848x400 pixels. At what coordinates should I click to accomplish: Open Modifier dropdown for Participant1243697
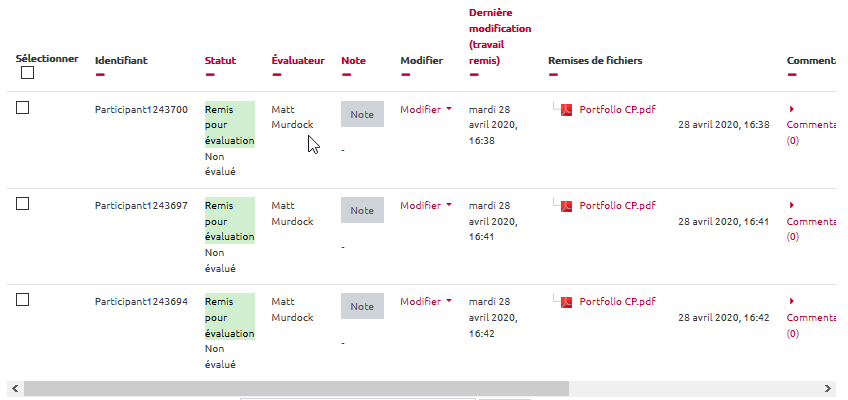coord(426,205)
